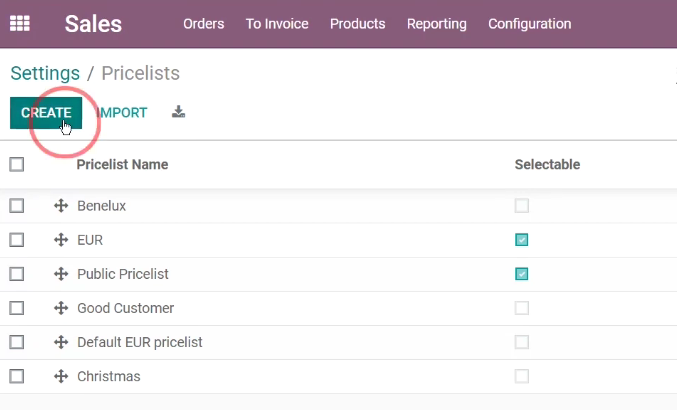677x410 pixels.
Task: Click the Christmas row move handle
Action: (x=61, y=376)
